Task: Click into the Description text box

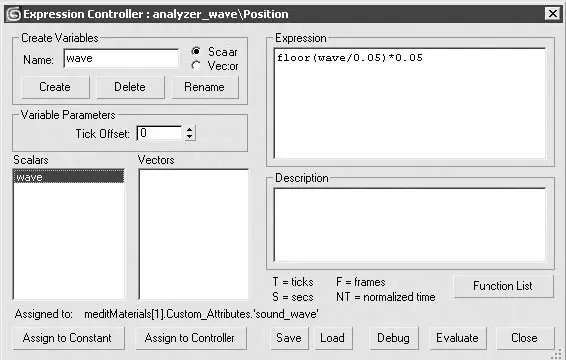Action: pyautogui.click(x=410, y=225)
